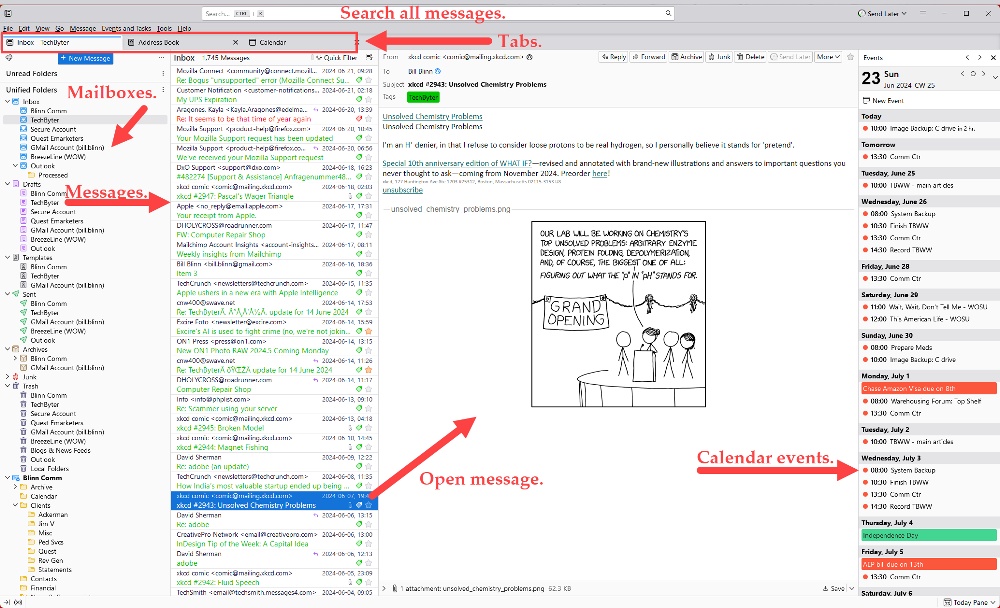The width and height of the screenshot is (1000, 608).
Task: Click the Get Messages cloud icon
Action: click(9, 58)
